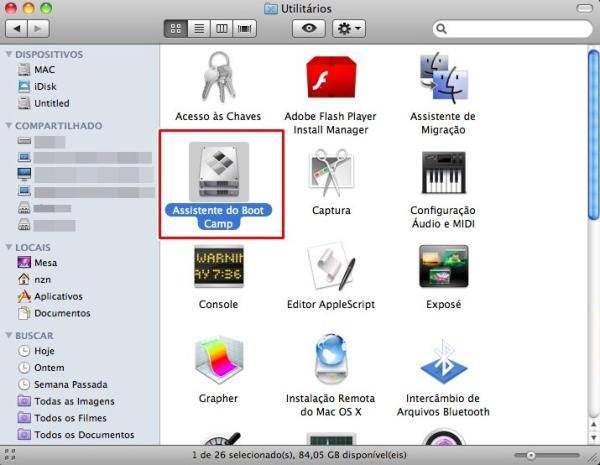Viewport: 600px width, 465px height.
Task: Switch to column view mode
Action: tap(222, 29)
